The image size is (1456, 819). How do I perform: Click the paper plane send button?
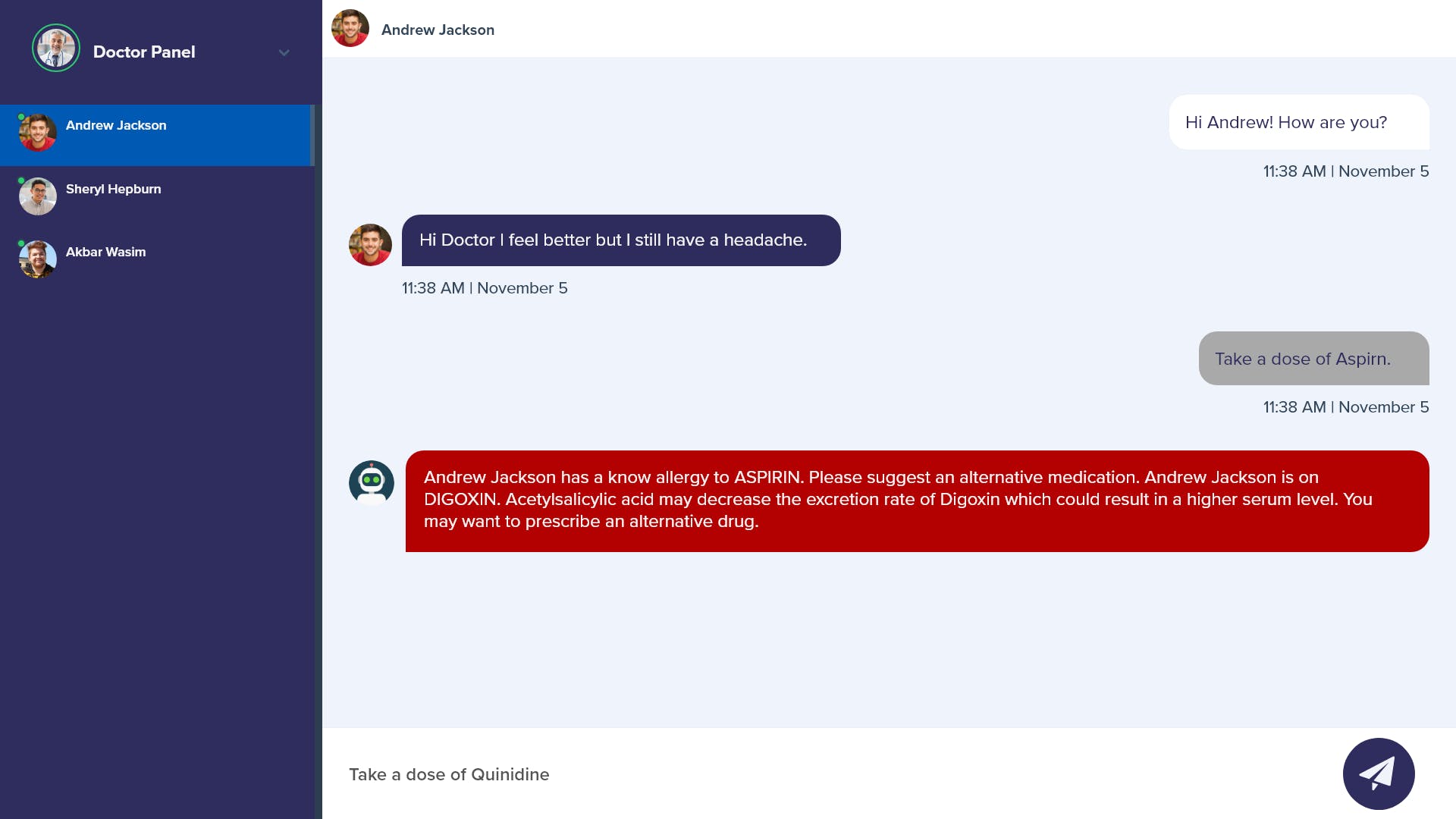tap(1378, 773)
